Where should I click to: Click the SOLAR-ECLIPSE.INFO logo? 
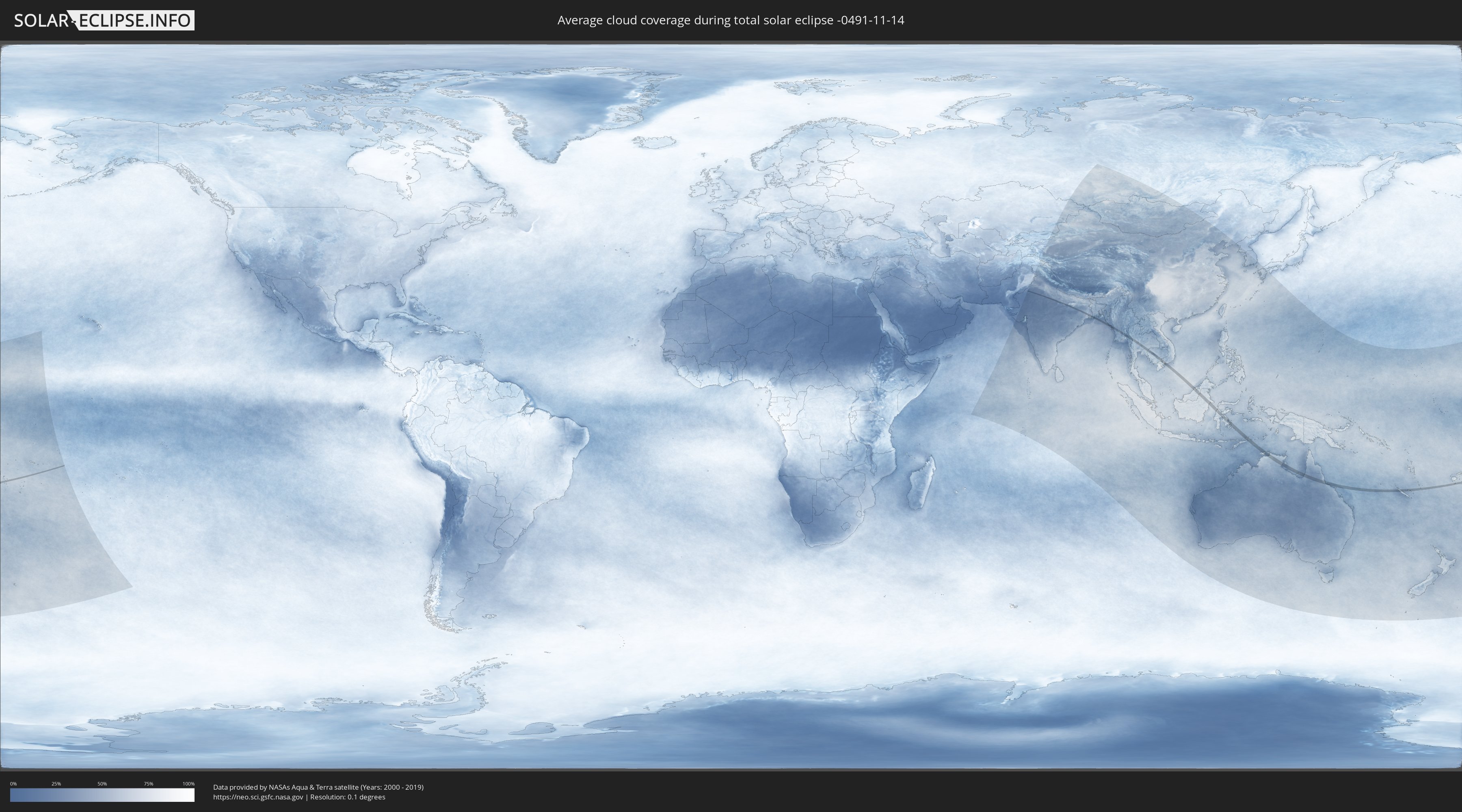pyautogui.click(x=104, y=20)
